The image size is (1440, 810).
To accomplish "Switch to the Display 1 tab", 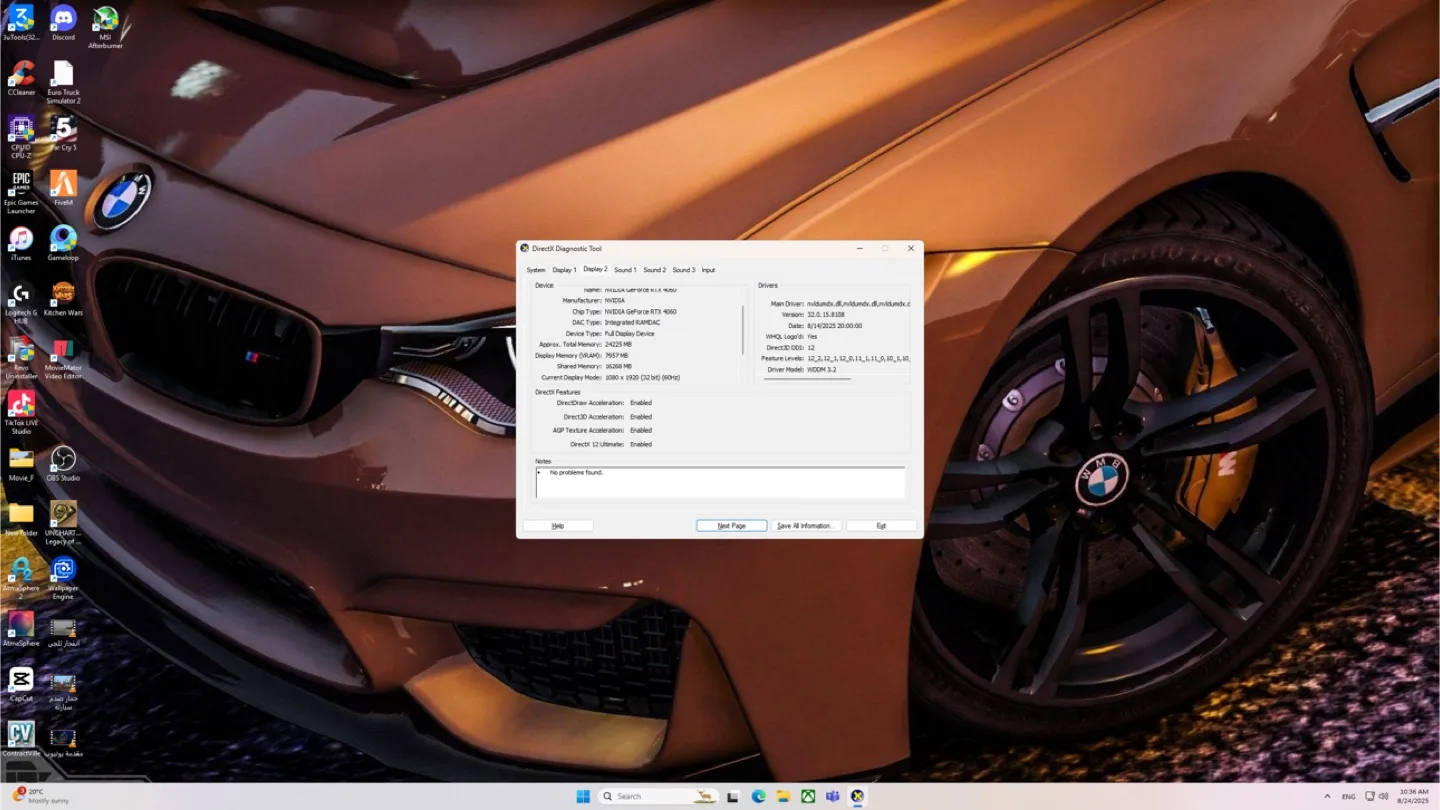I will (564, 270).
